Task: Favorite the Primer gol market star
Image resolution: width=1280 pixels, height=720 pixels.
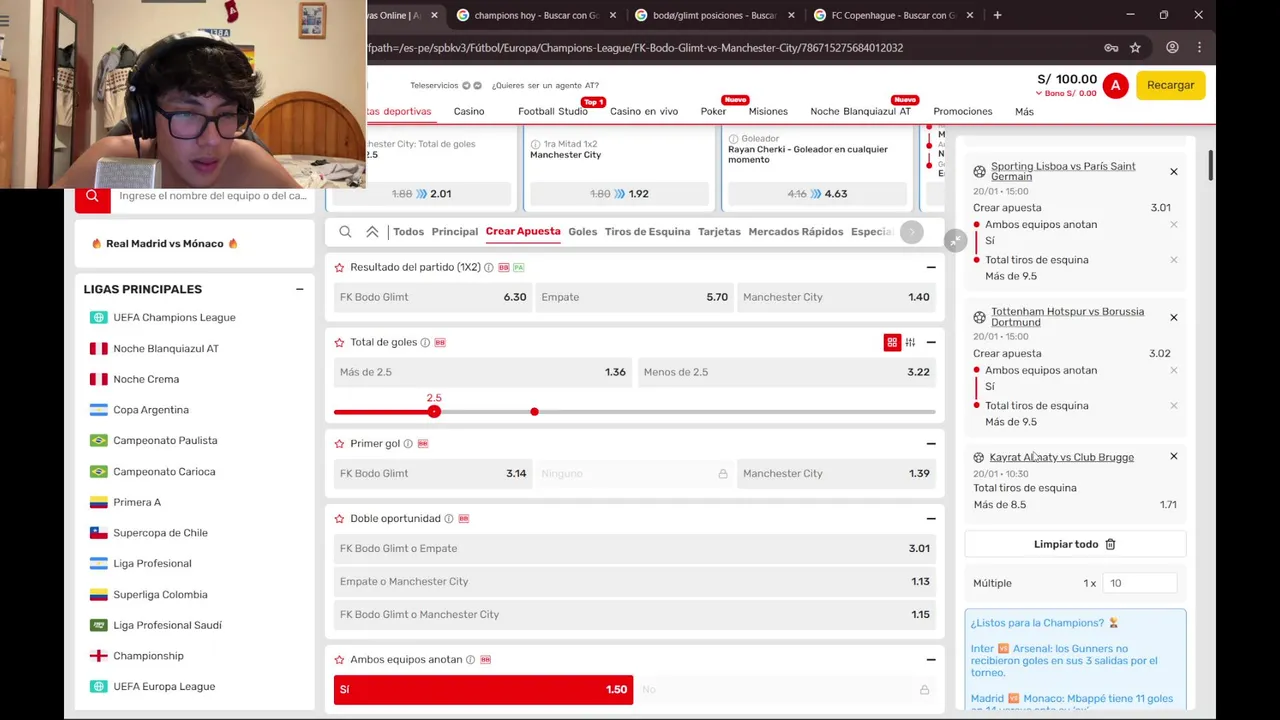Action: click(339, 444)
